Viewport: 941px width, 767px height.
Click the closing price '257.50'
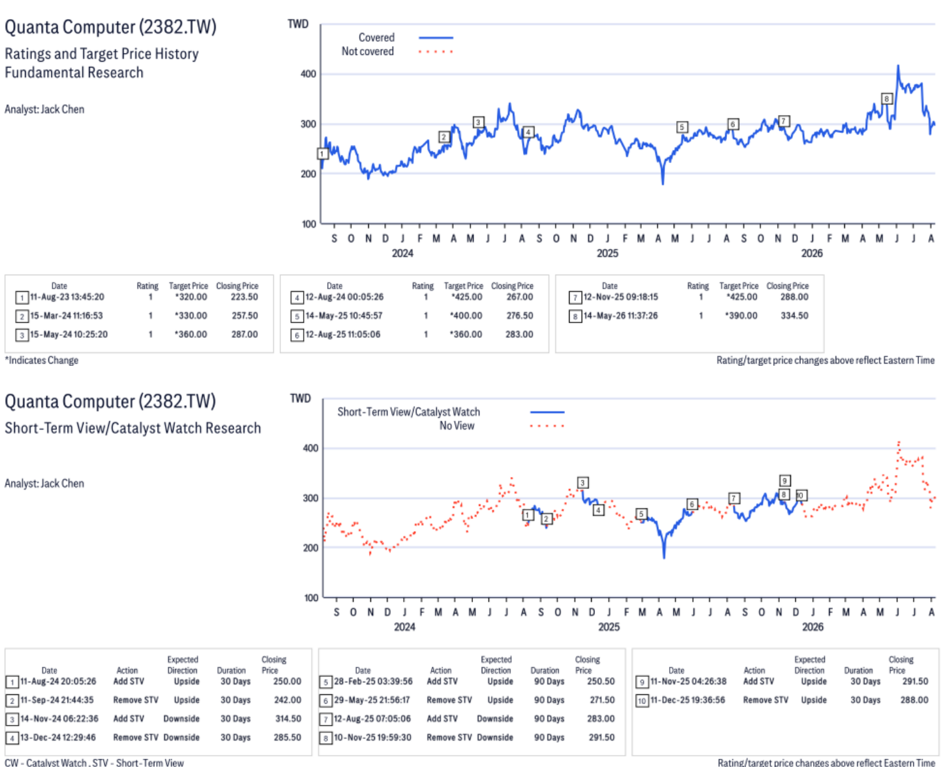coord(245,316)
